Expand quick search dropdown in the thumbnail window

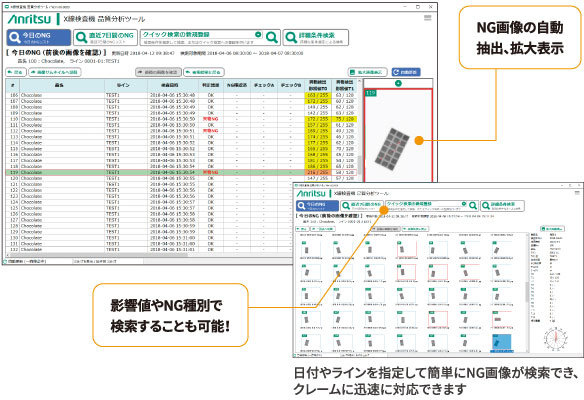click(464, 203)
